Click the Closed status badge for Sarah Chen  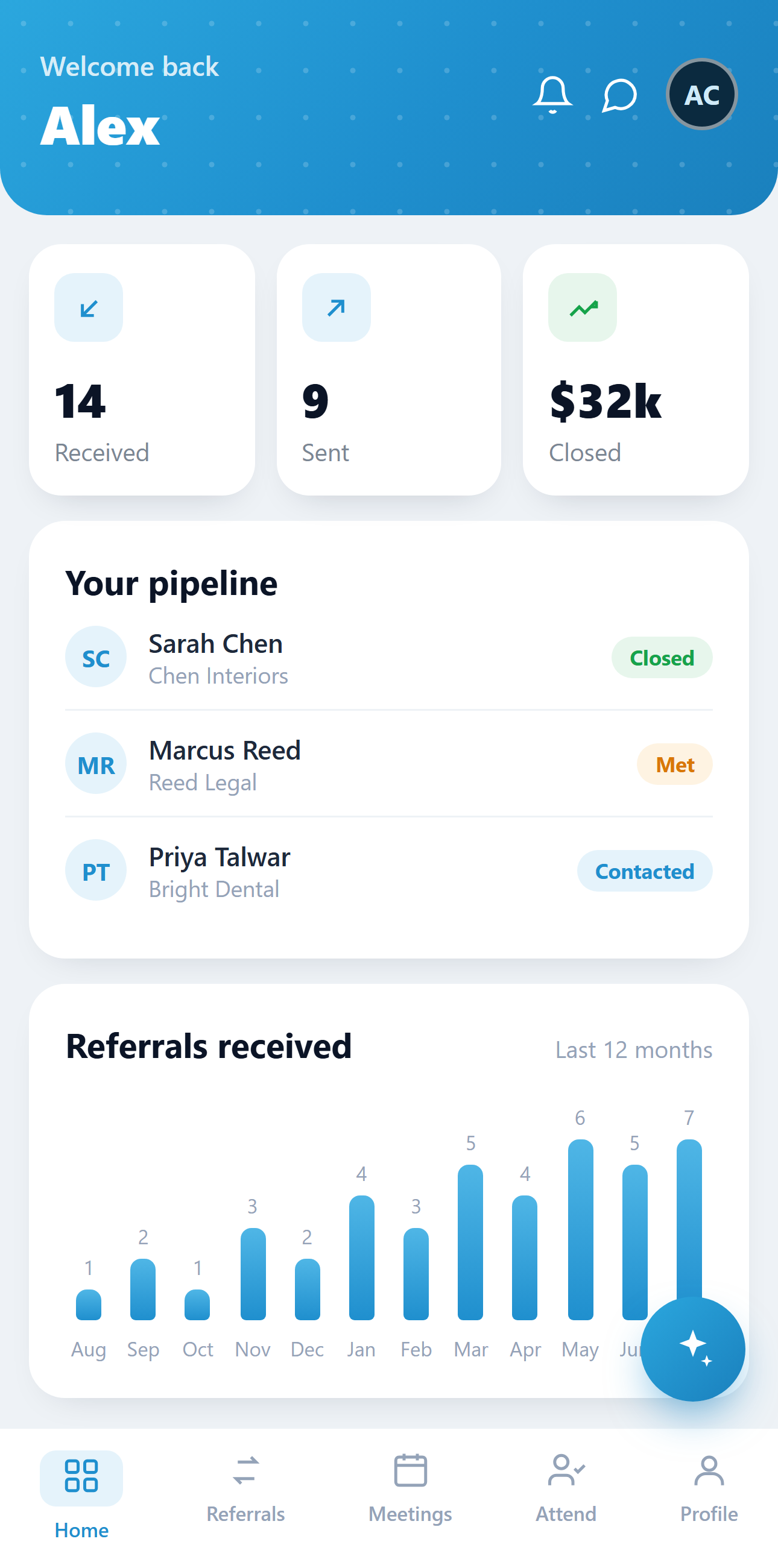662,657
